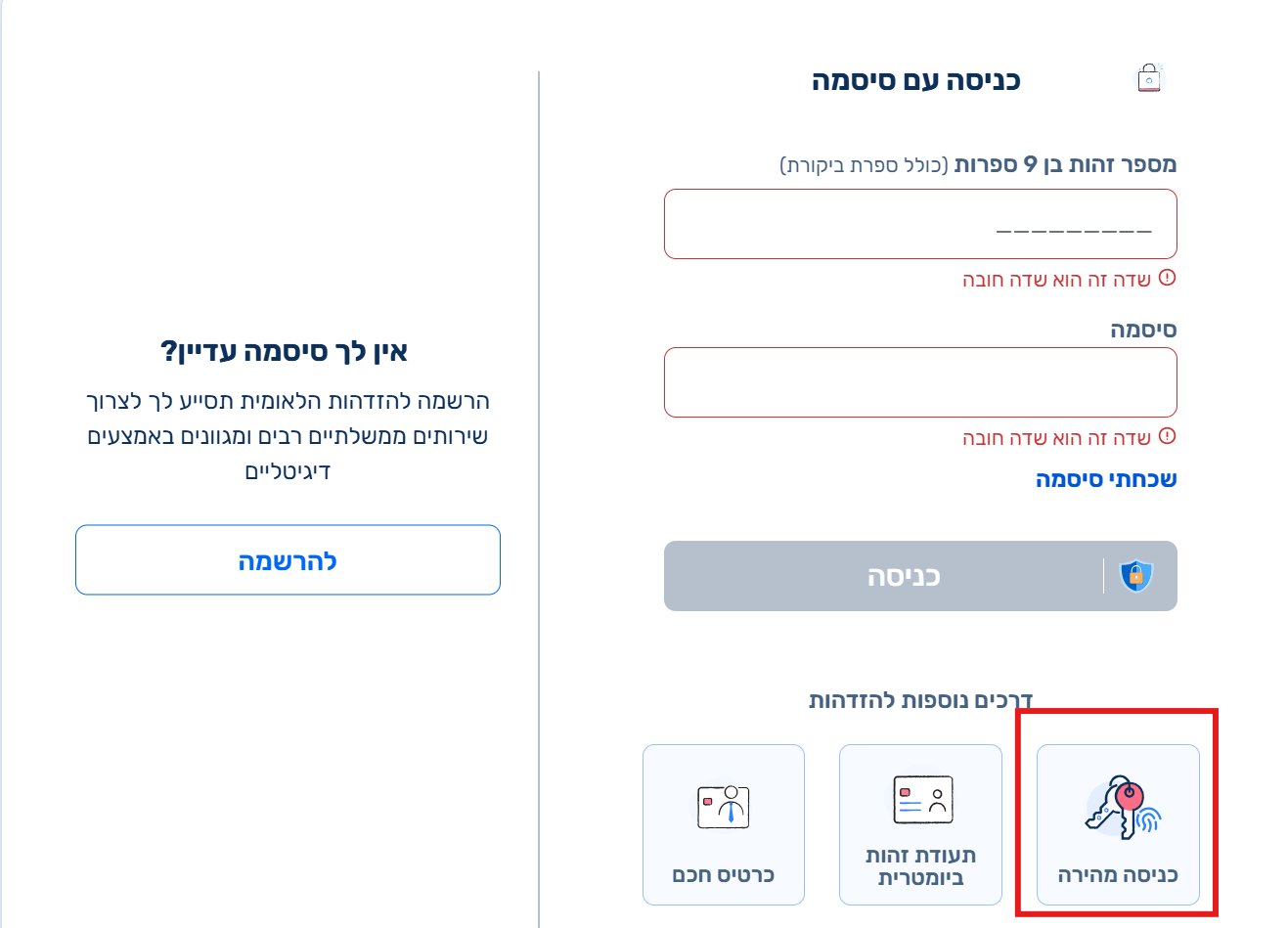Click the national identification registration description paragraph

tap(288, 436)
